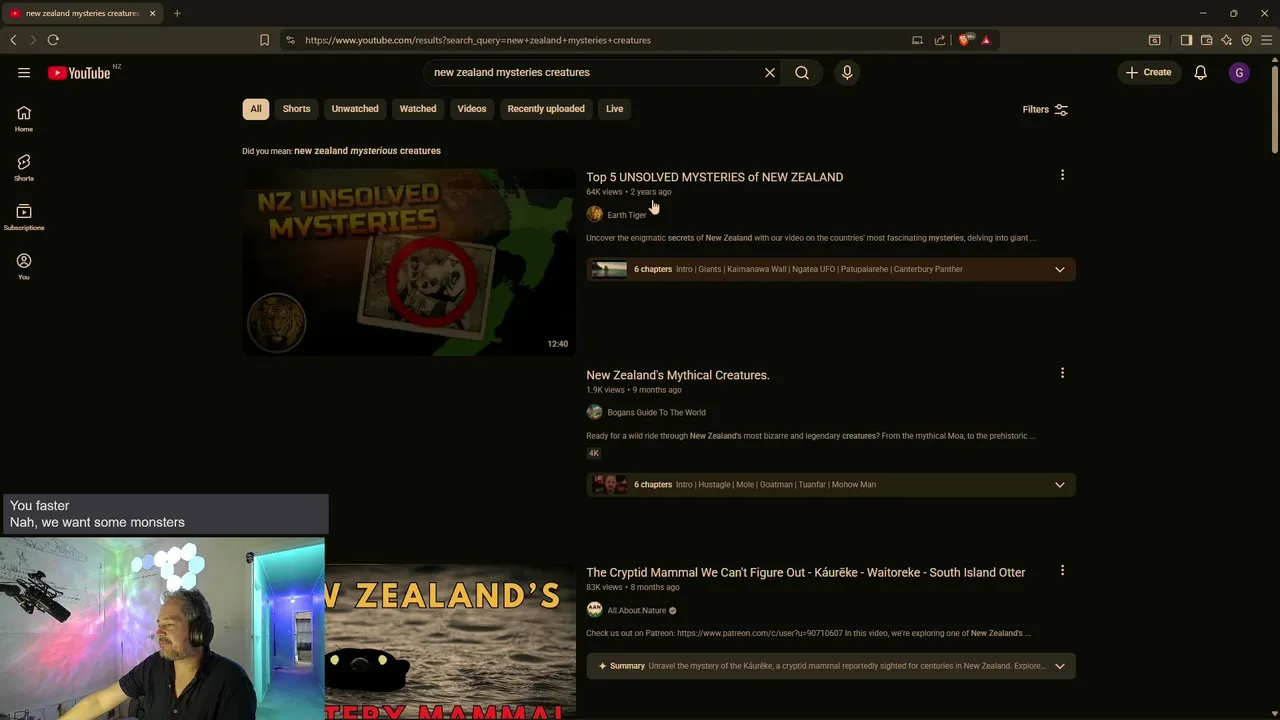Select the Recently uploaded filter chip

pyautogui.click(x=546, y=109)
